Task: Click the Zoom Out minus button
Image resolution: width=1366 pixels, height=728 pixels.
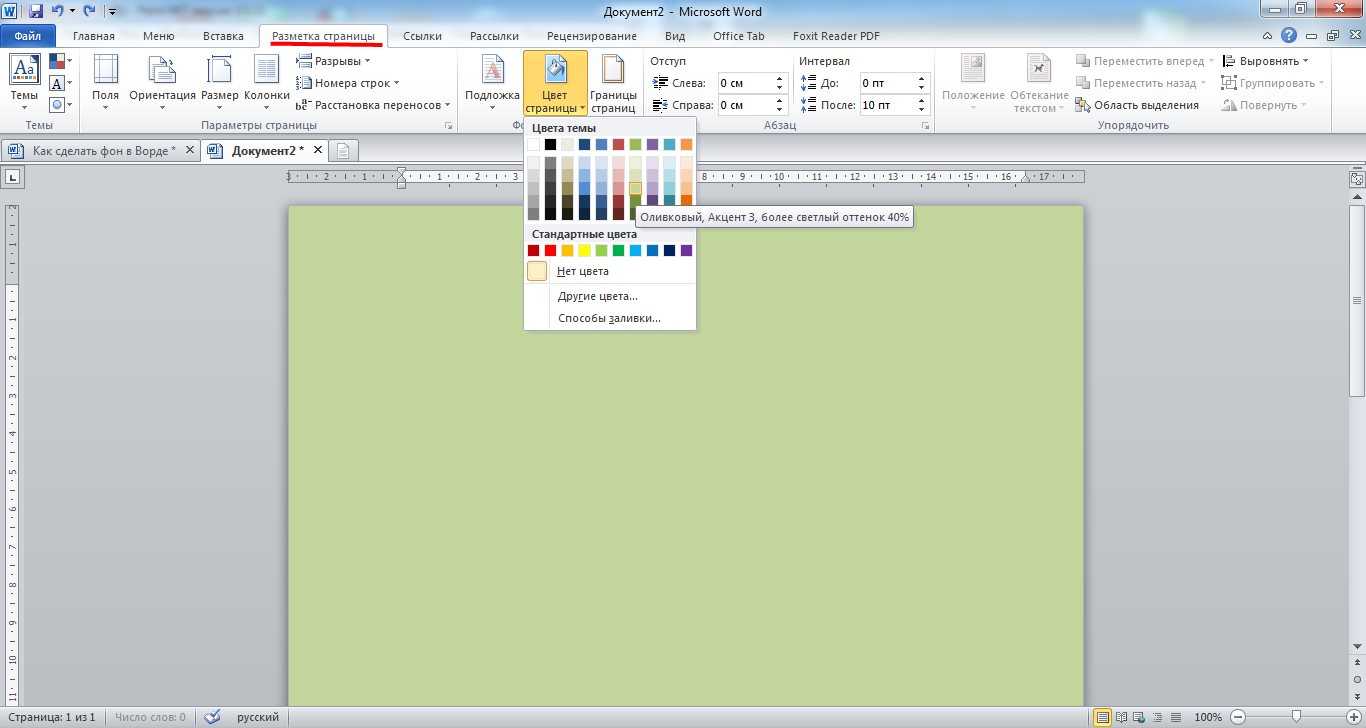Action: (1238, 717)
